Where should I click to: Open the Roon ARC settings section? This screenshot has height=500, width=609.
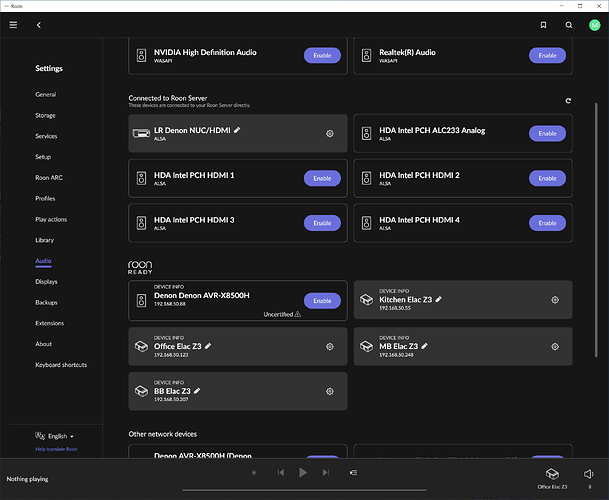[49, 178]
